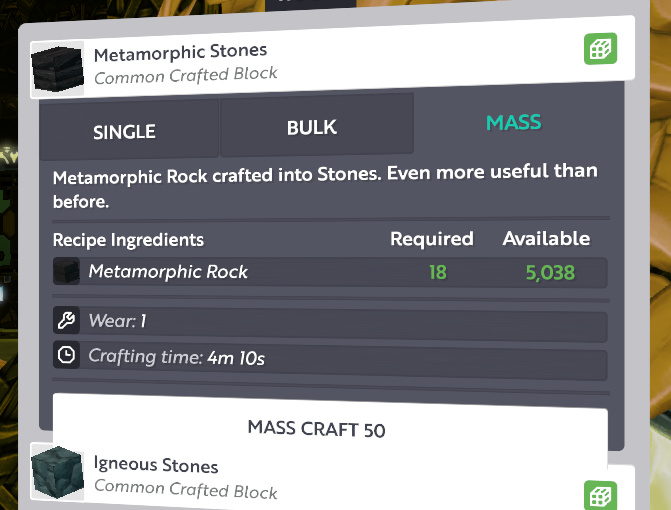
Task: Click the Required amount 18
Action: pyautogui.click(x=438, y=273)
